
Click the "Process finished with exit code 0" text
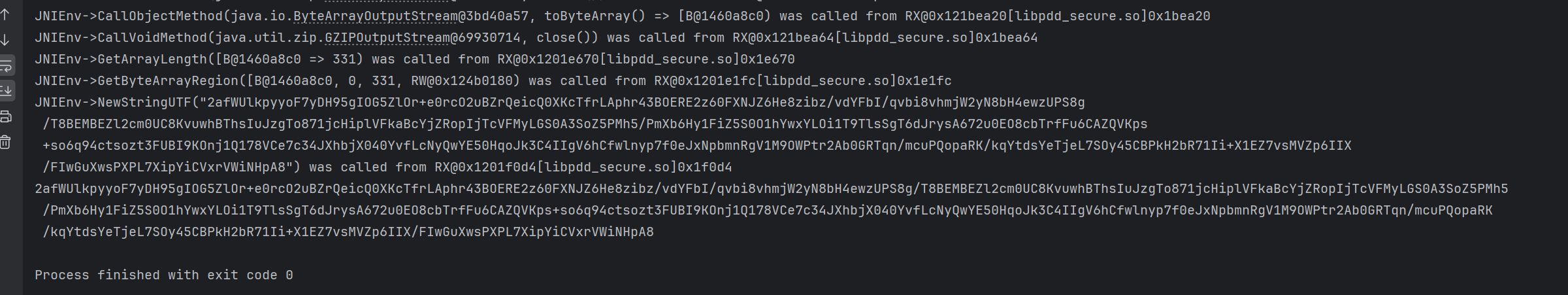(163, 275)
